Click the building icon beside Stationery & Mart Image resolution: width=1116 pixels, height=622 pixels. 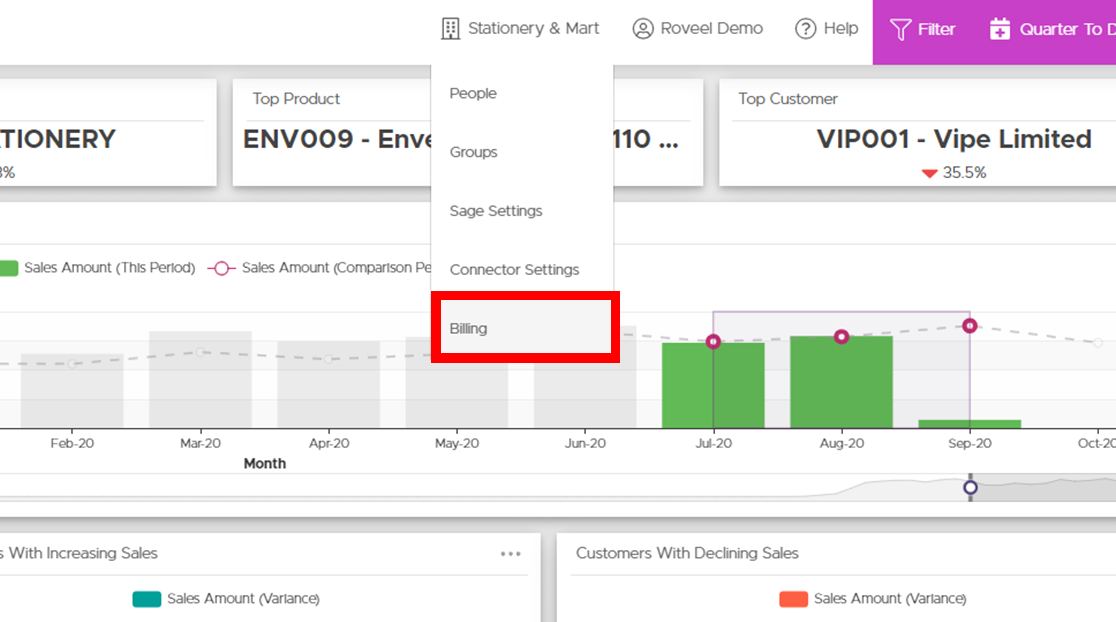451,28
